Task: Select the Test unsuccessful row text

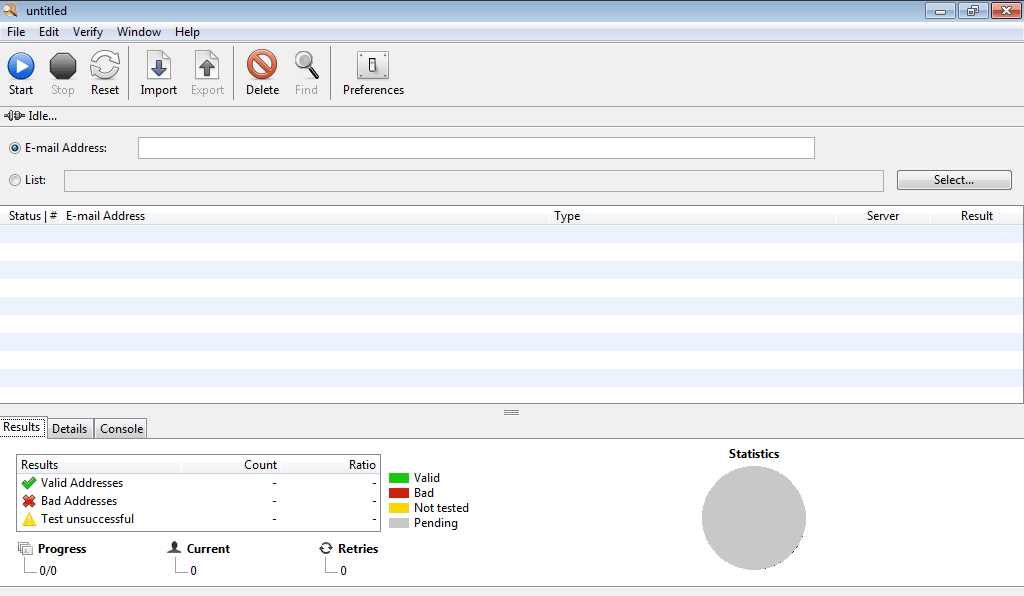Action: point(88,519)
